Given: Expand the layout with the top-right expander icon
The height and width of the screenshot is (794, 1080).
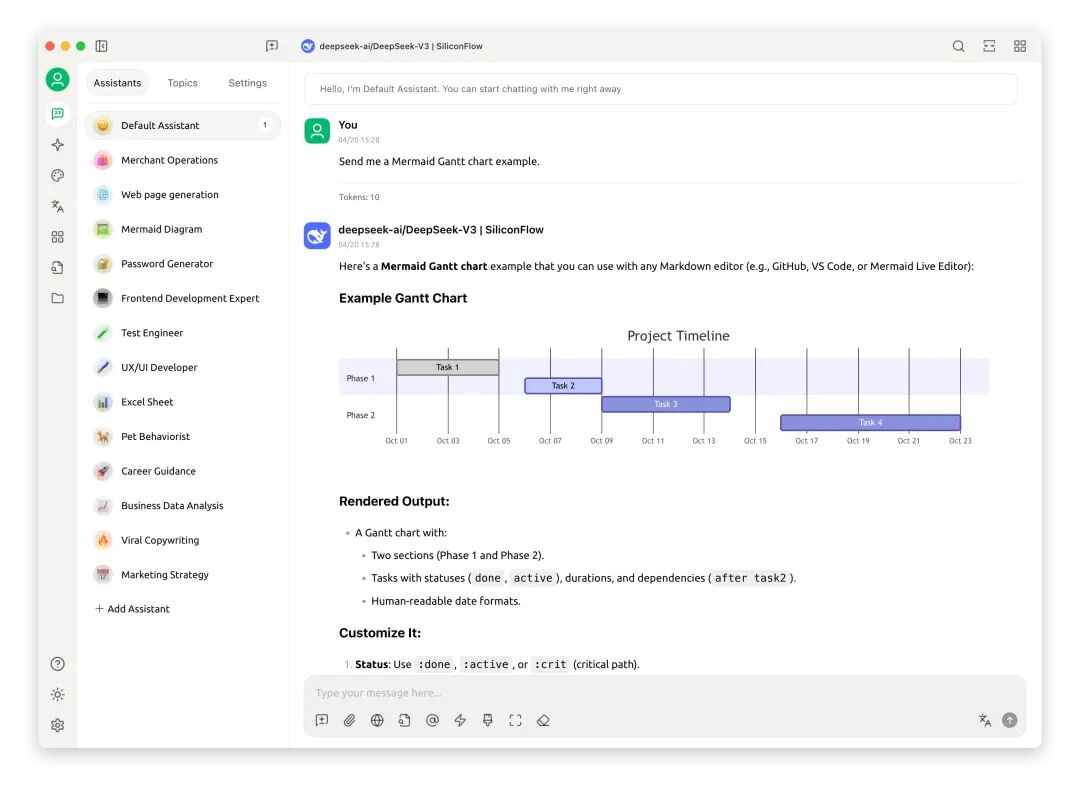Looking at the screenshot, I should [x=989, y=46].
